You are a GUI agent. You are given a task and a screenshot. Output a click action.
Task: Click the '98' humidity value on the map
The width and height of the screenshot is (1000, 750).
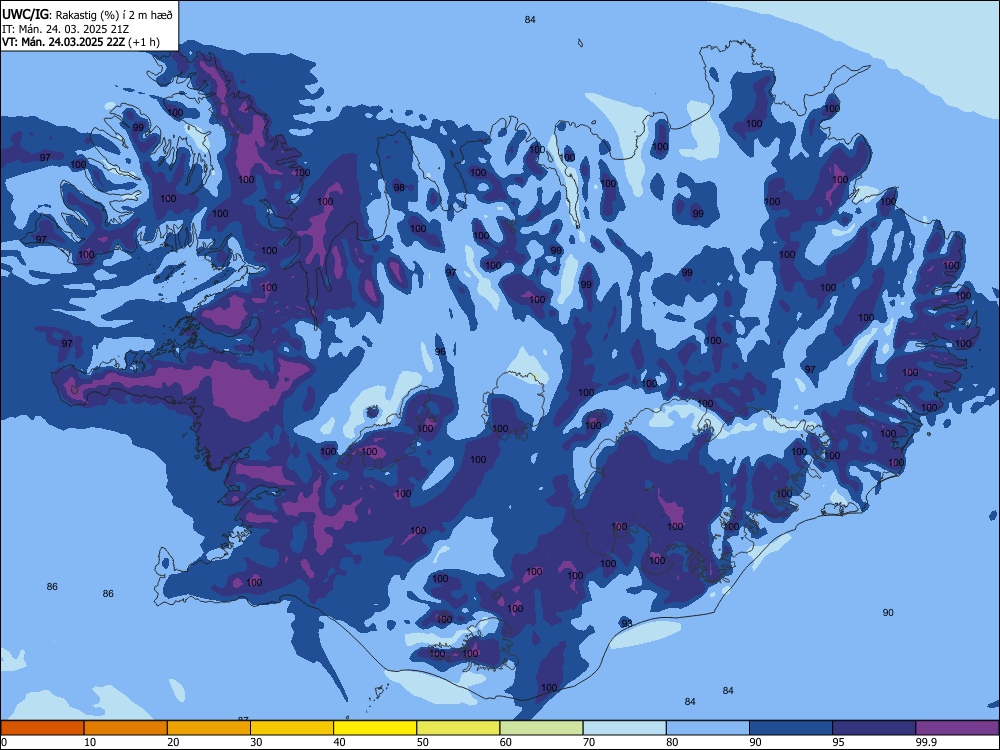399,188
